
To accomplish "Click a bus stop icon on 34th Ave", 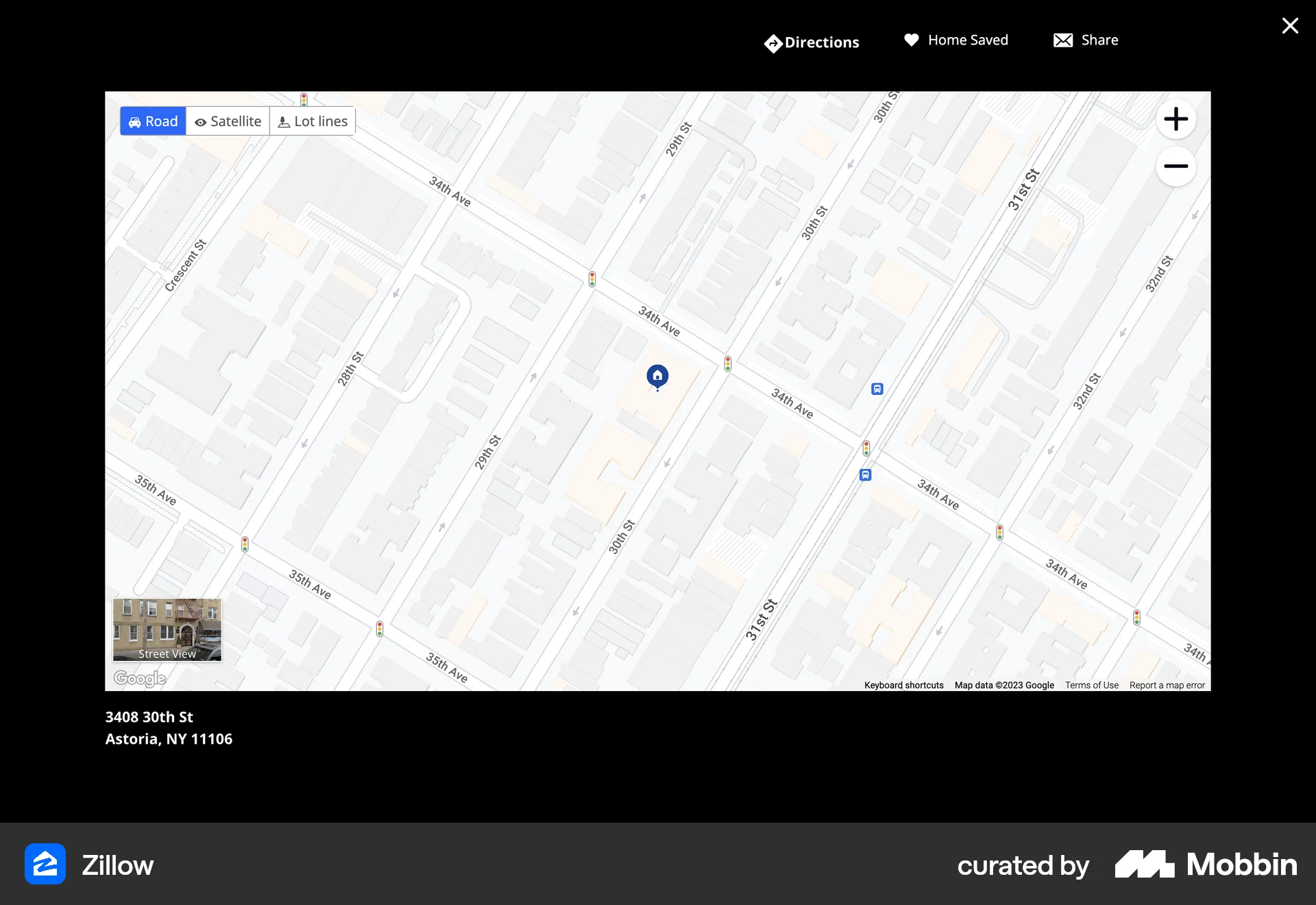I will click(876, 389).
